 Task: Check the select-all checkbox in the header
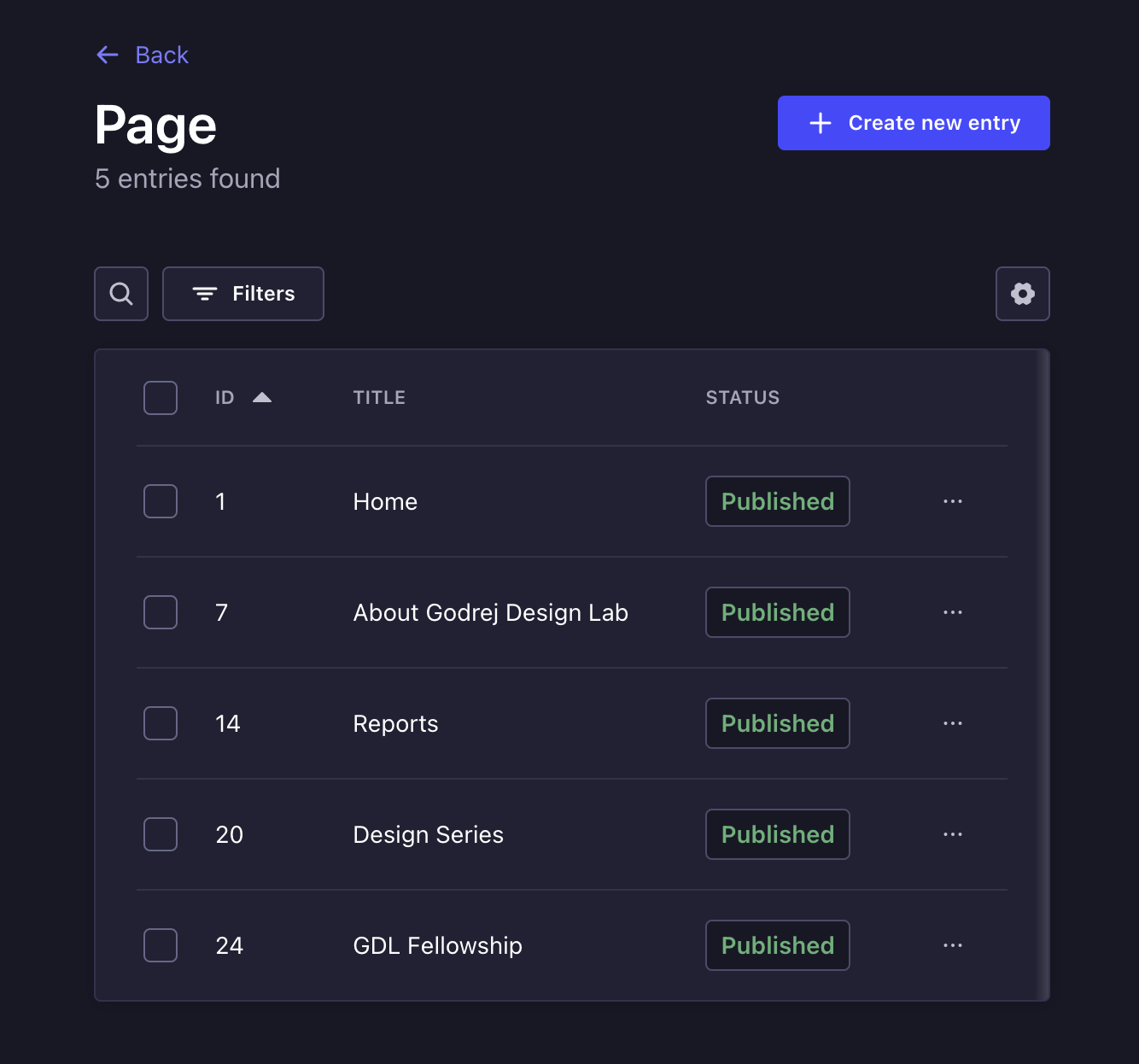point(160,397)
